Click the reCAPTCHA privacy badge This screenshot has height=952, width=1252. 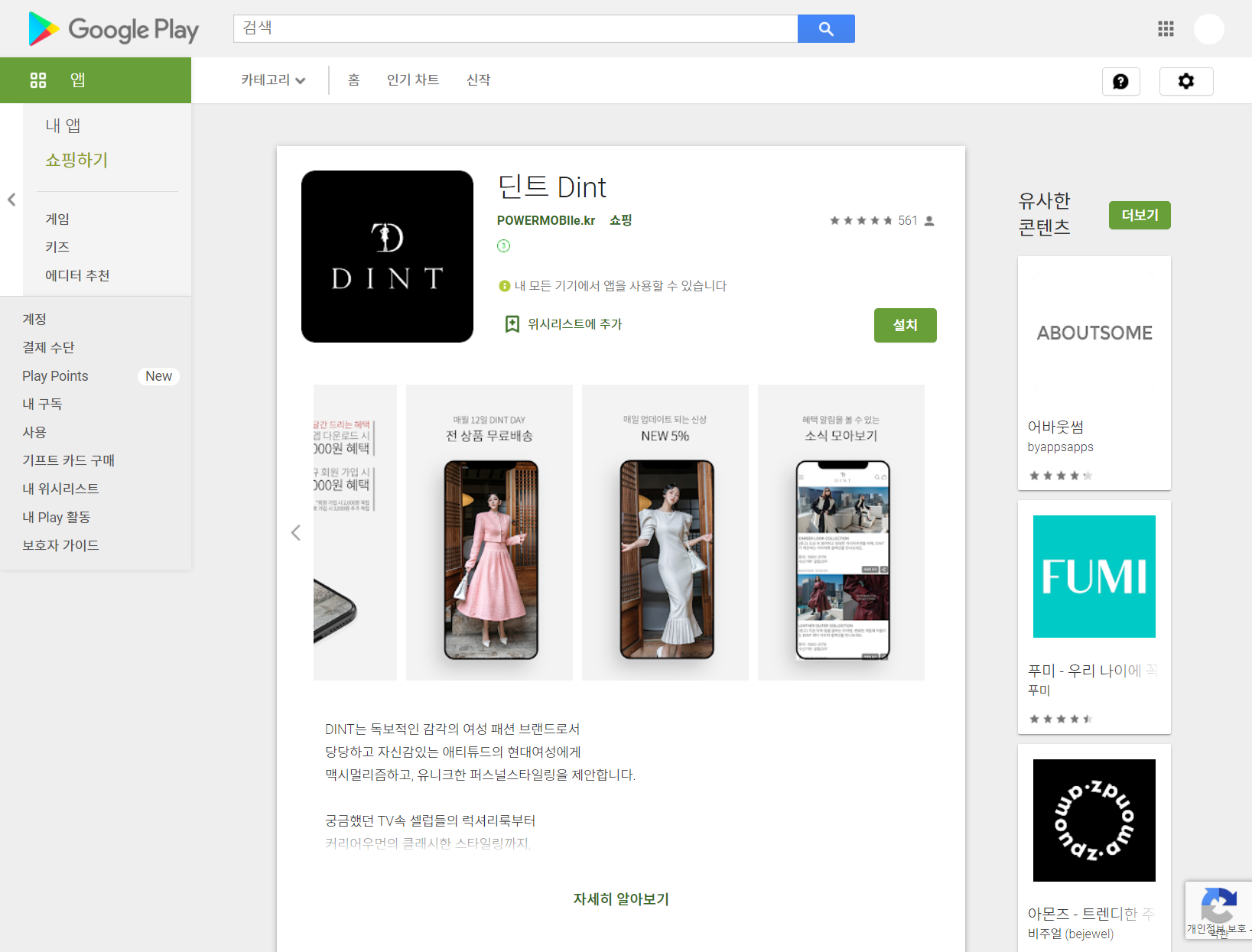coord(1218,909)
